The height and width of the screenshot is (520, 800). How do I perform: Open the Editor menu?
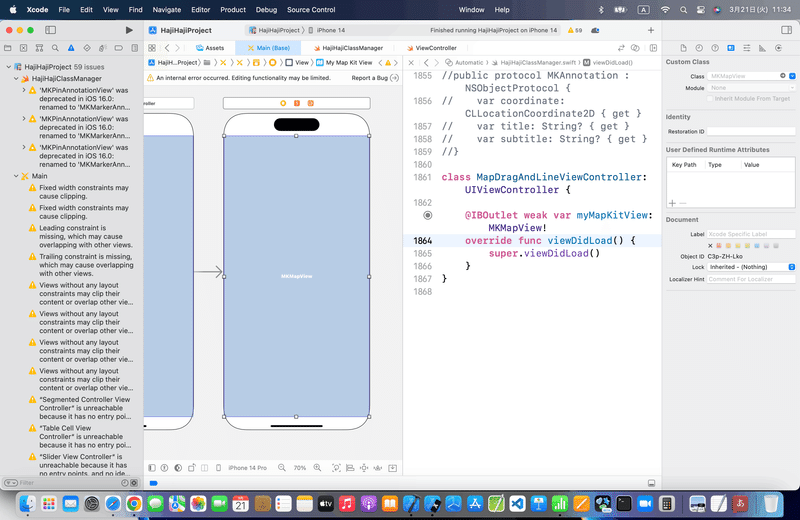(201, 10)
